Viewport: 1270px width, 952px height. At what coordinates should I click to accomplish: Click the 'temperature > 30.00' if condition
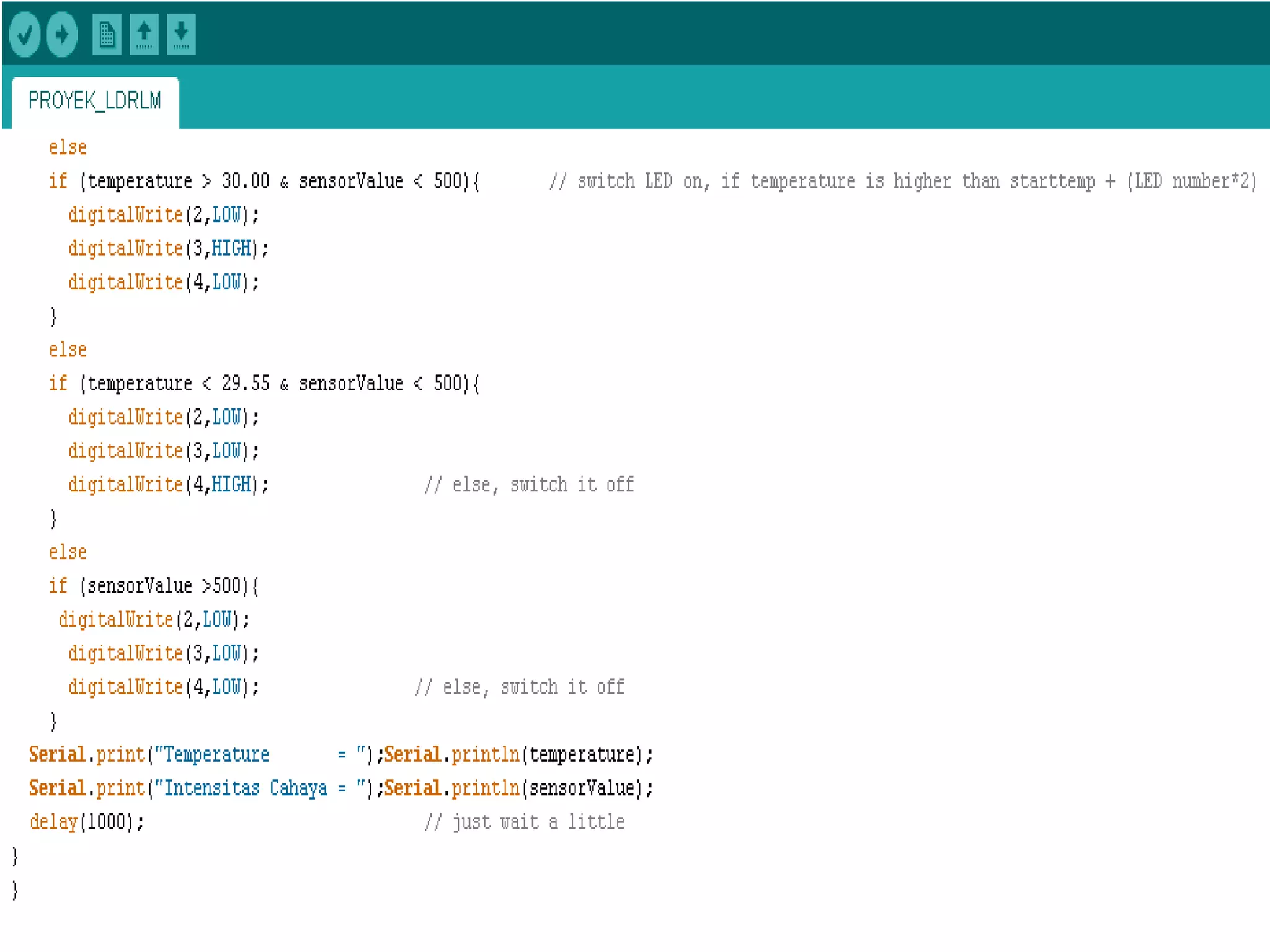(x=179, y=181)
